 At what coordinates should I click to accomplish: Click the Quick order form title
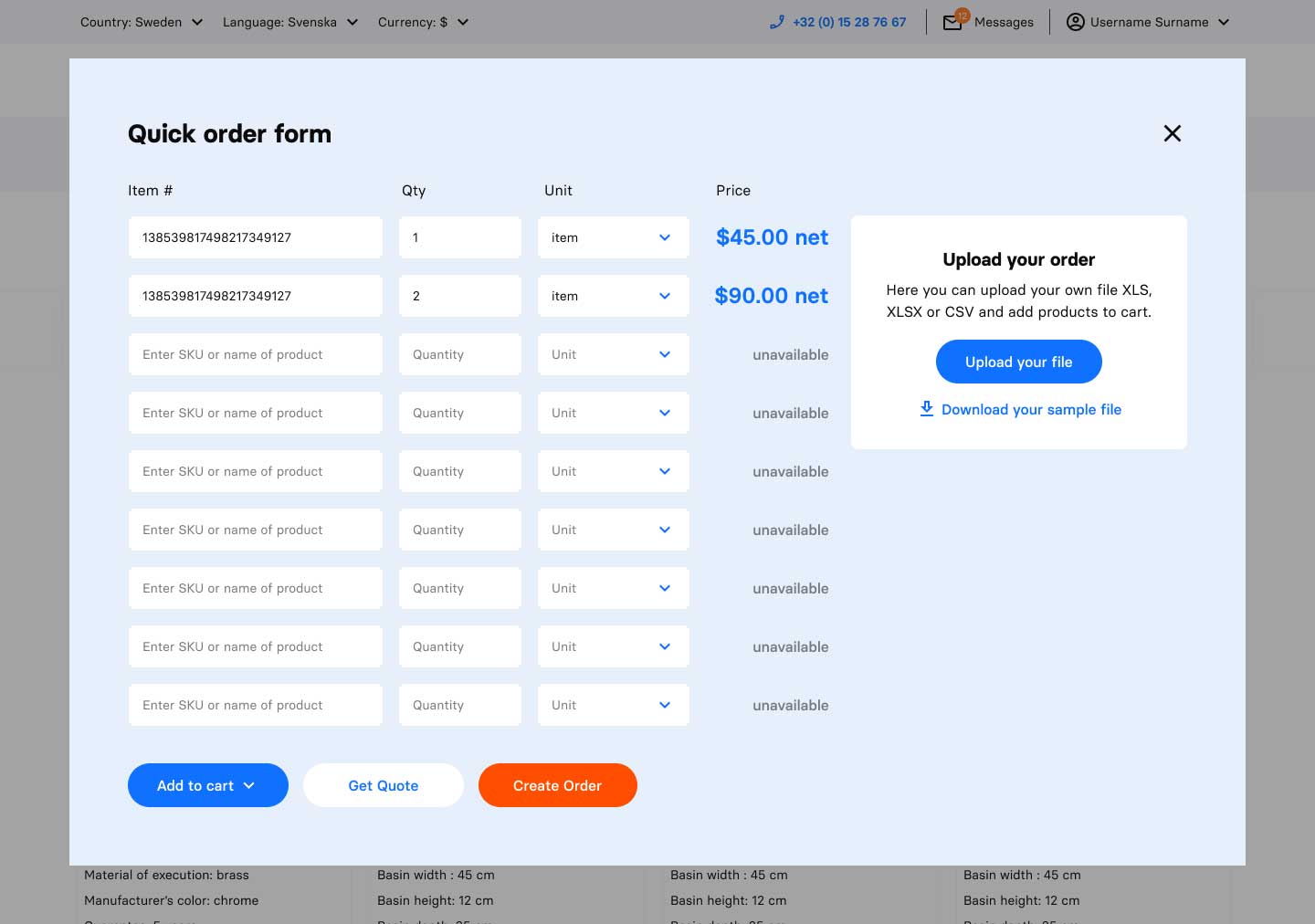[230, 133]
